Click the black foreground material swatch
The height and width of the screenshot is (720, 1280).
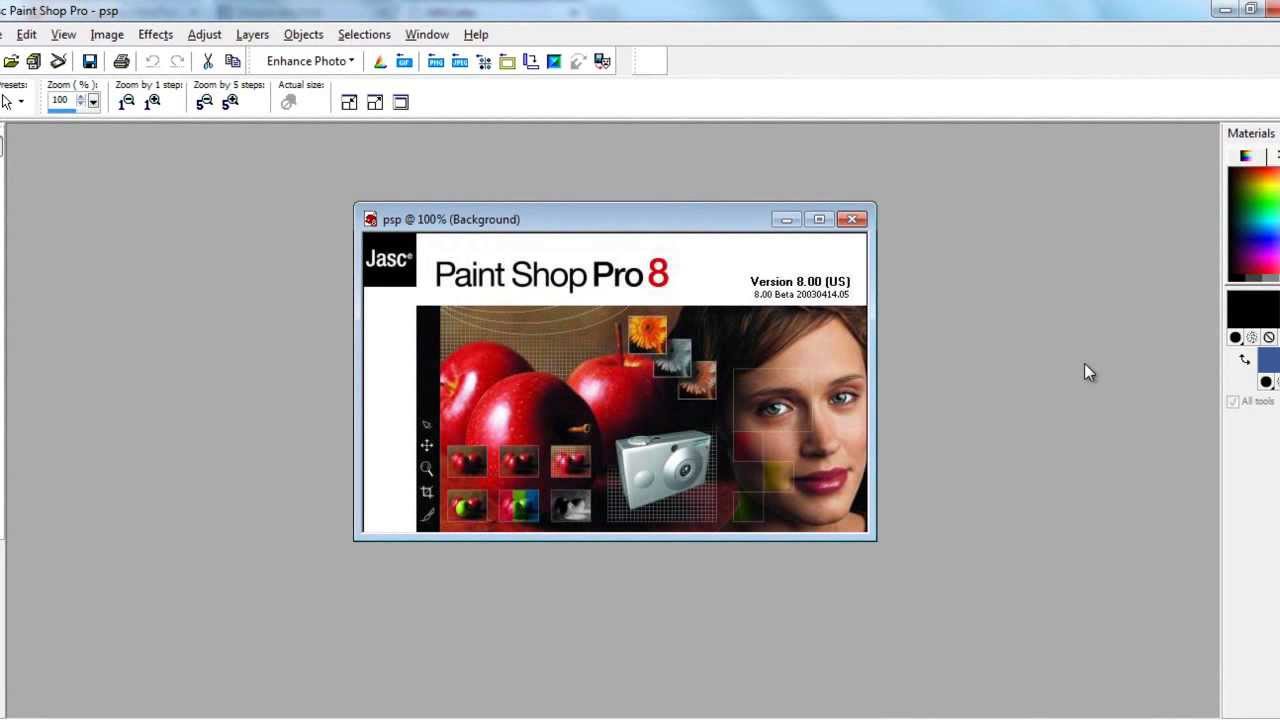1254,311
